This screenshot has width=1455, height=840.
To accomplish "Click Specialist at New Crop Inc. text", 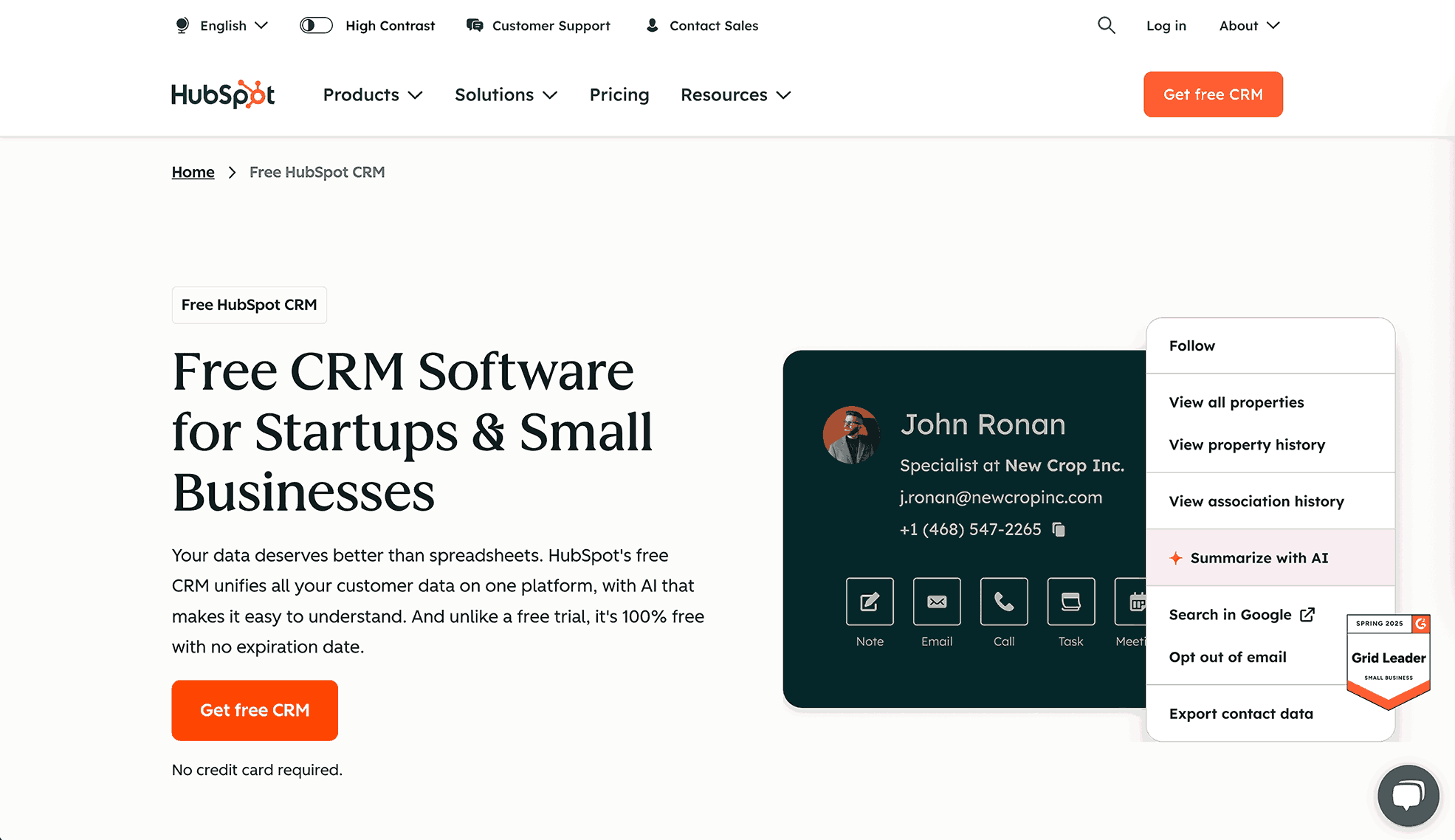I will 1011,466.
